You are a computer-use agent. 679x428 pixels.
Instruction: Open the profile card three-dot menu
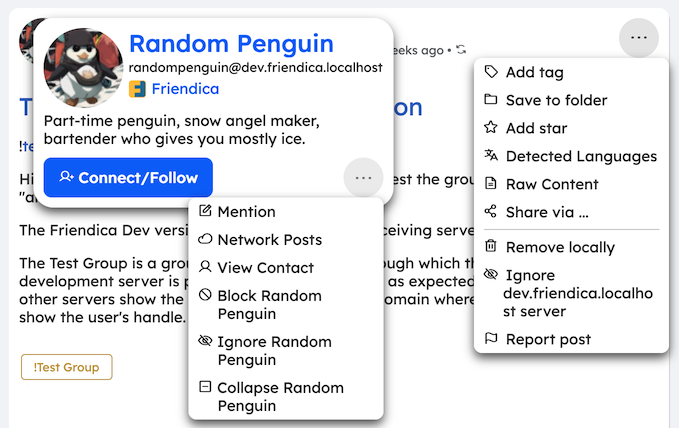point(363,178)
